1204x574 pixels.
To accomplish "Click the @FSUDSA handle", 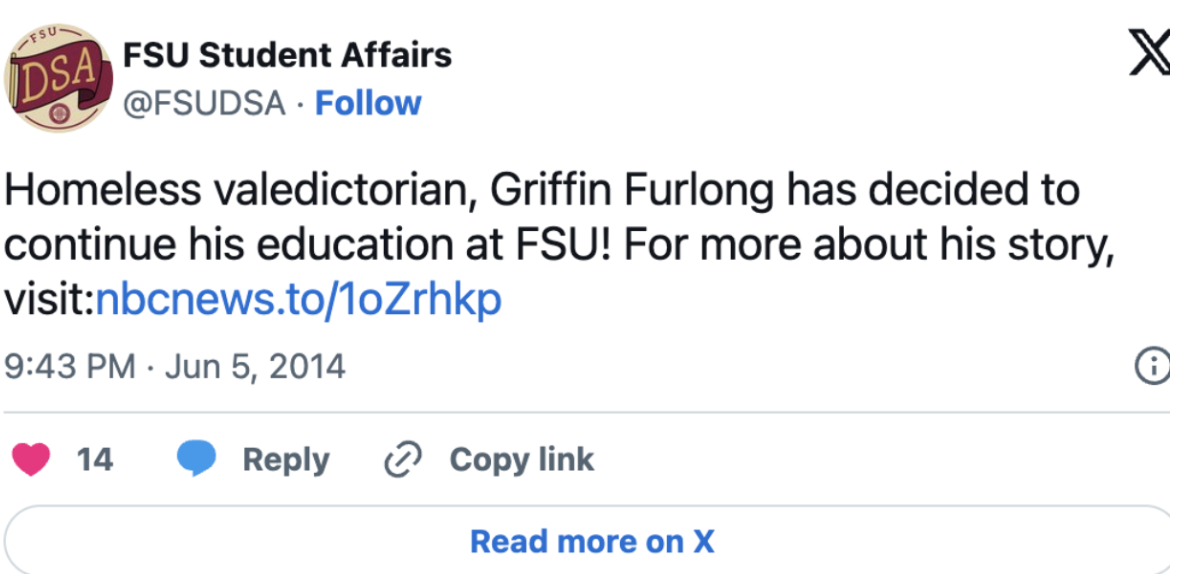I will coord(204,103).
